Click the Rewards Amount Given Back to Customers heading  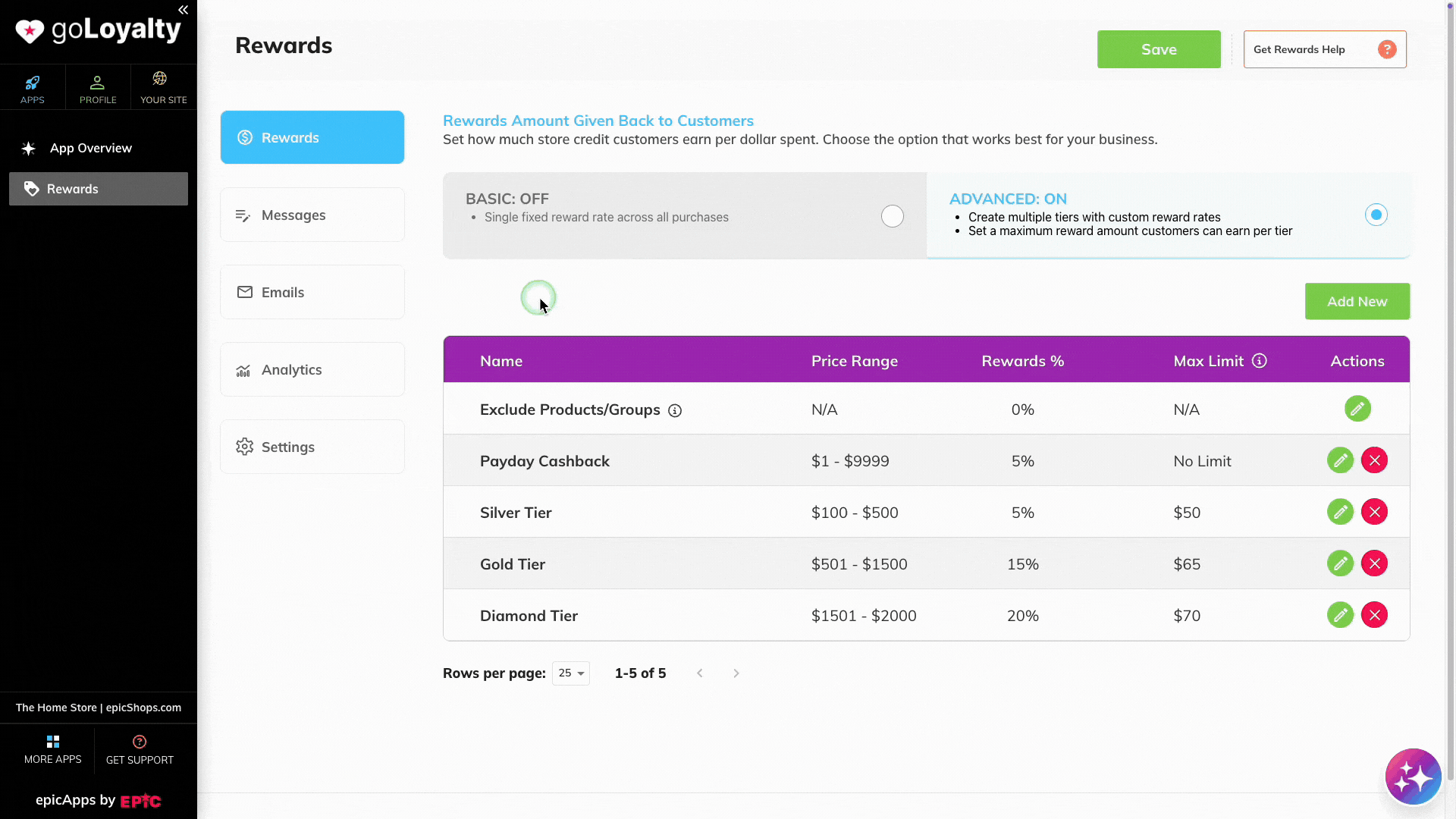(x=598, y=121)
